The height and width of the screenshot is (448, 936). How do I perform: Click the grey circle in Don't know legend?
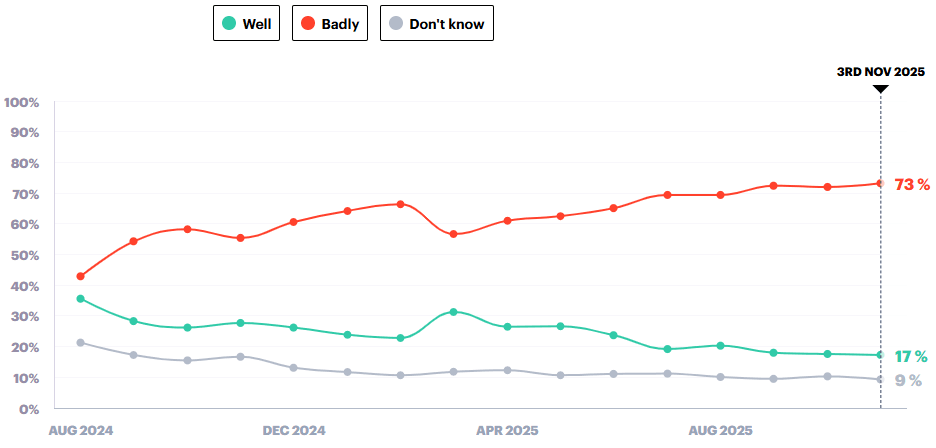(x=396, y=23)
